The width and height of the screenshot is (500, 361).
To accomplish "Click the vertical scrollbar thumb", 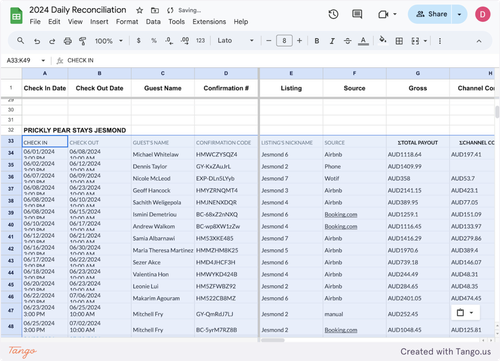I will click(497, 112).
